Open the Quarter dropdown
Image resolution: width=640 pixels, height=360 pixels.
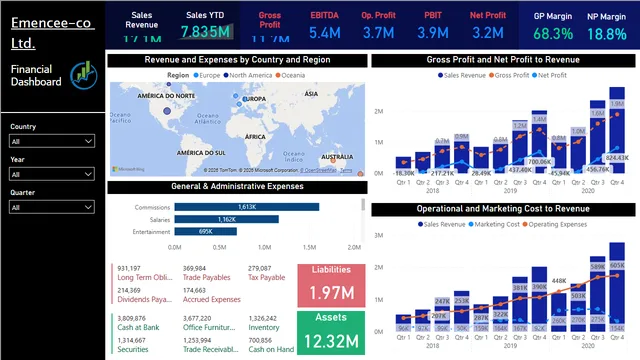[x=52, y=207]
